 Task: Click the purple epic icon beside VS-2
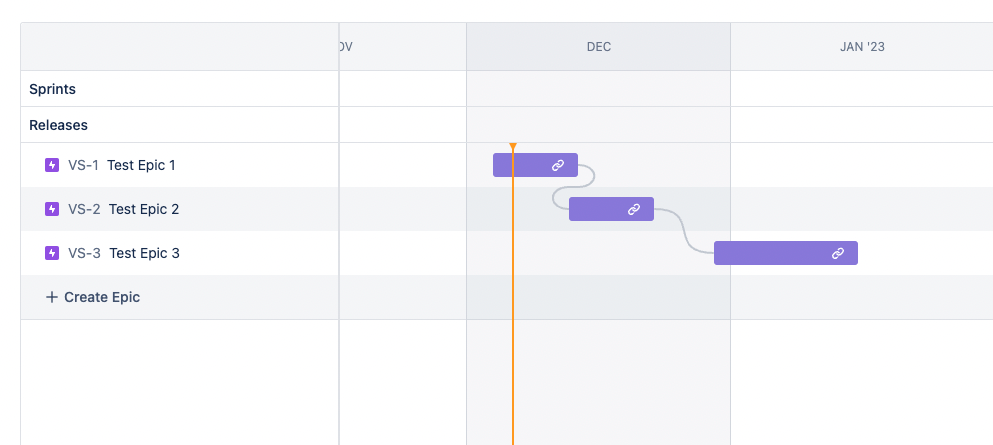click(x=52, y=209)
